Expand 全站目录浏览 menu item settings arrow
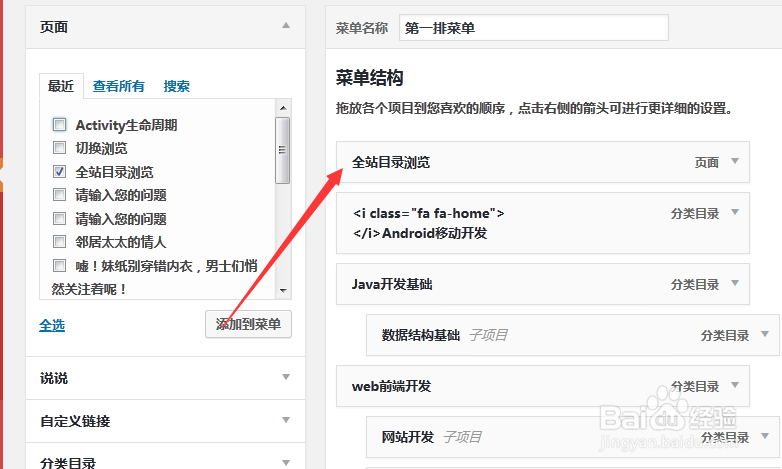This screenshot has width=782, height=469. click(735, 161)
